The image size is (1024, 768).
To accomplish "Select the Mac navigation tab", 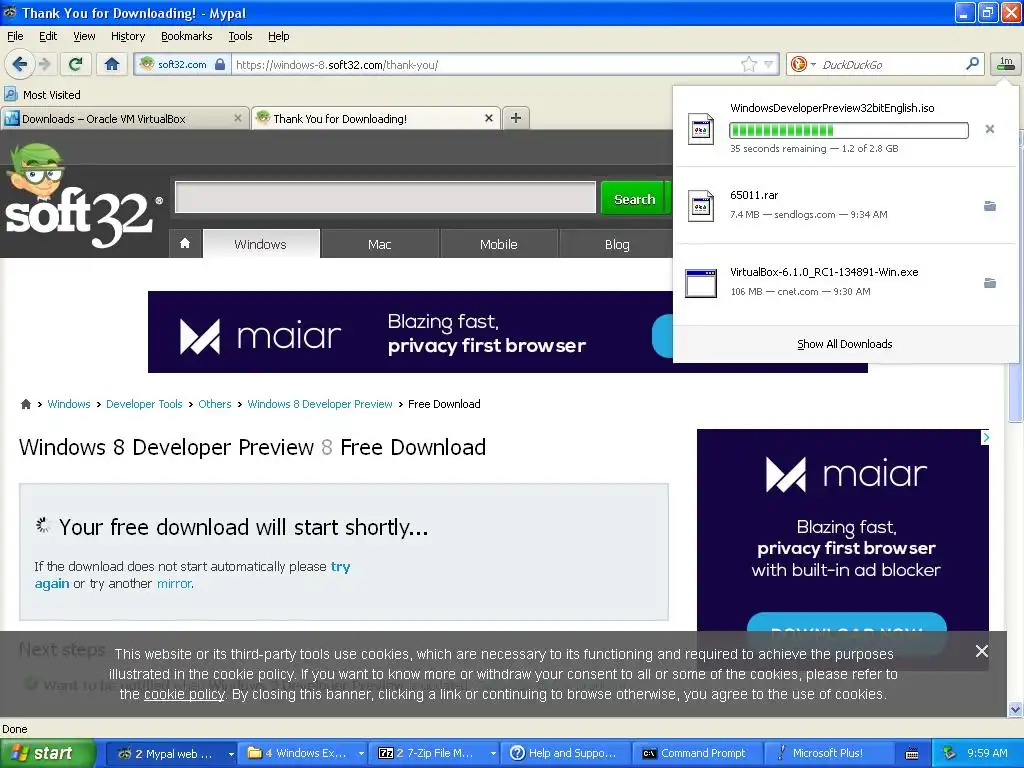I will pos(379,244).
